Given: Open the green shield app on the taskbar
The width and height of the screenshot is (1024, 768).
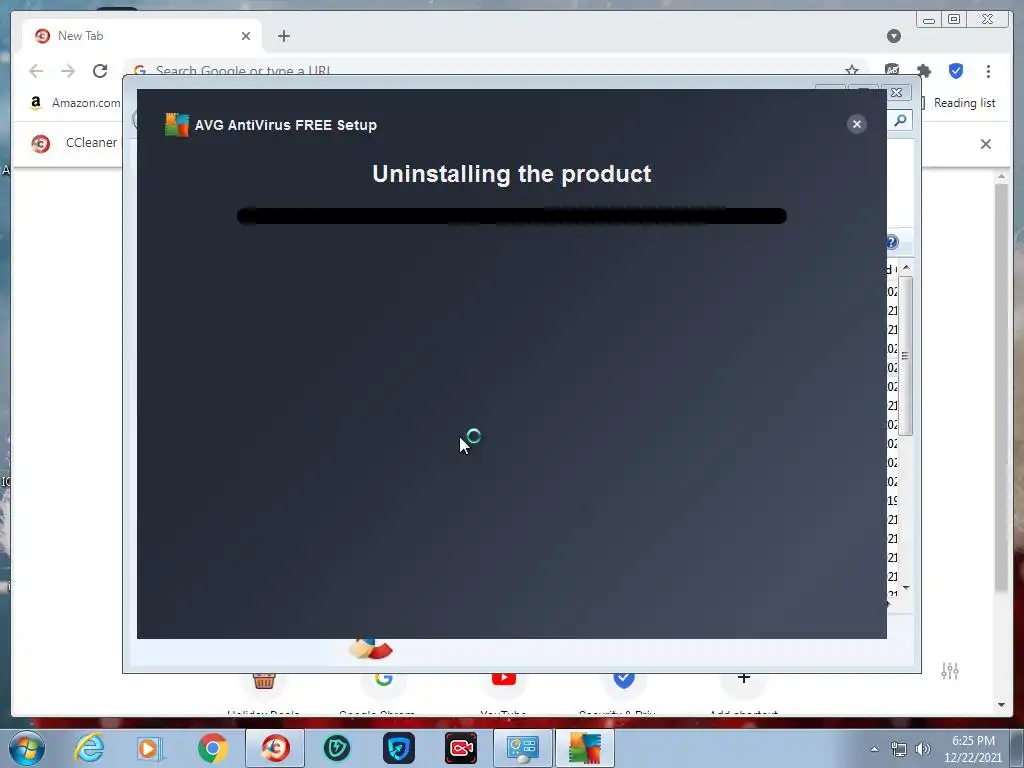Looking at the screenshot, I should pos(337,748).
